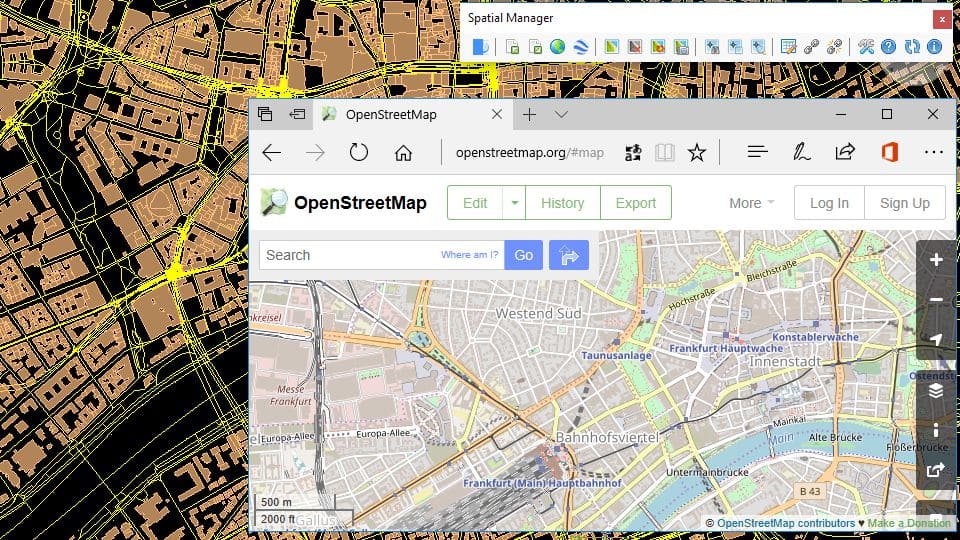
Task: Click the plain chain link icon
Action: (x=811, y=47)
